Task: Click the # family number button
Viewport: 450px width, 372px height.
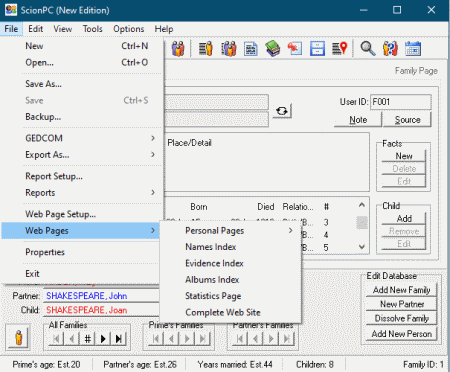Action: tap(87, 339)
